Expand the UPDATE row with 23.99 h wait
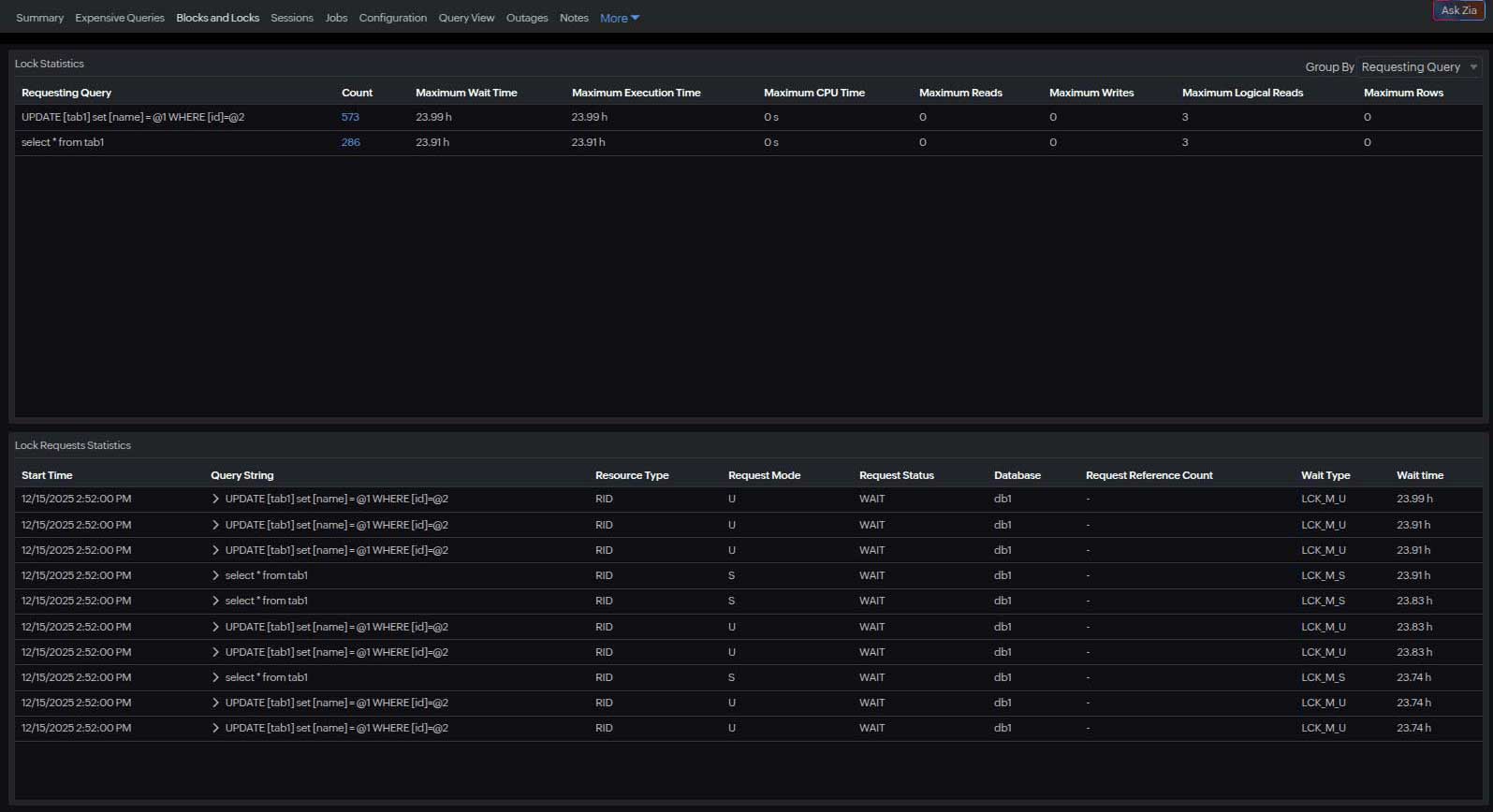 tap(215, 500)
